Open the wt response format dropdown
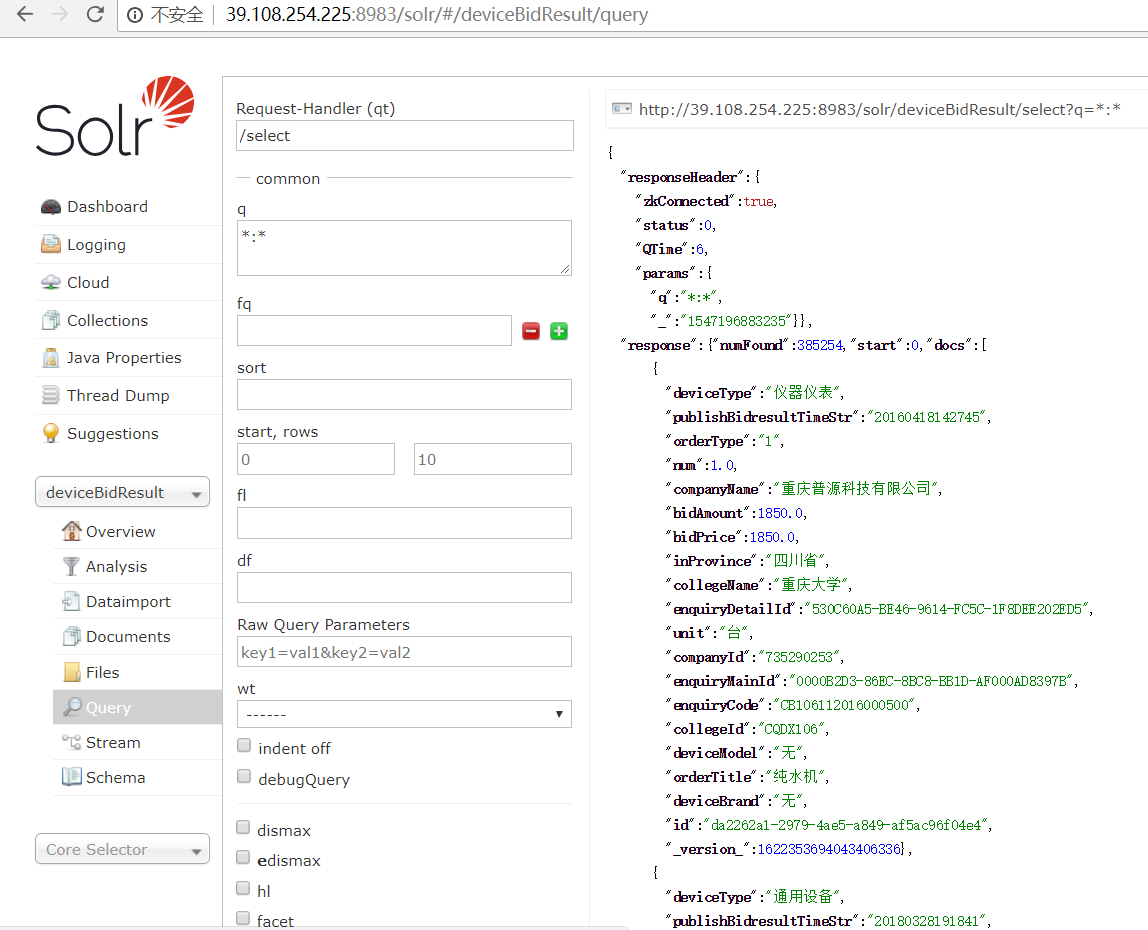 click(404, 714)
